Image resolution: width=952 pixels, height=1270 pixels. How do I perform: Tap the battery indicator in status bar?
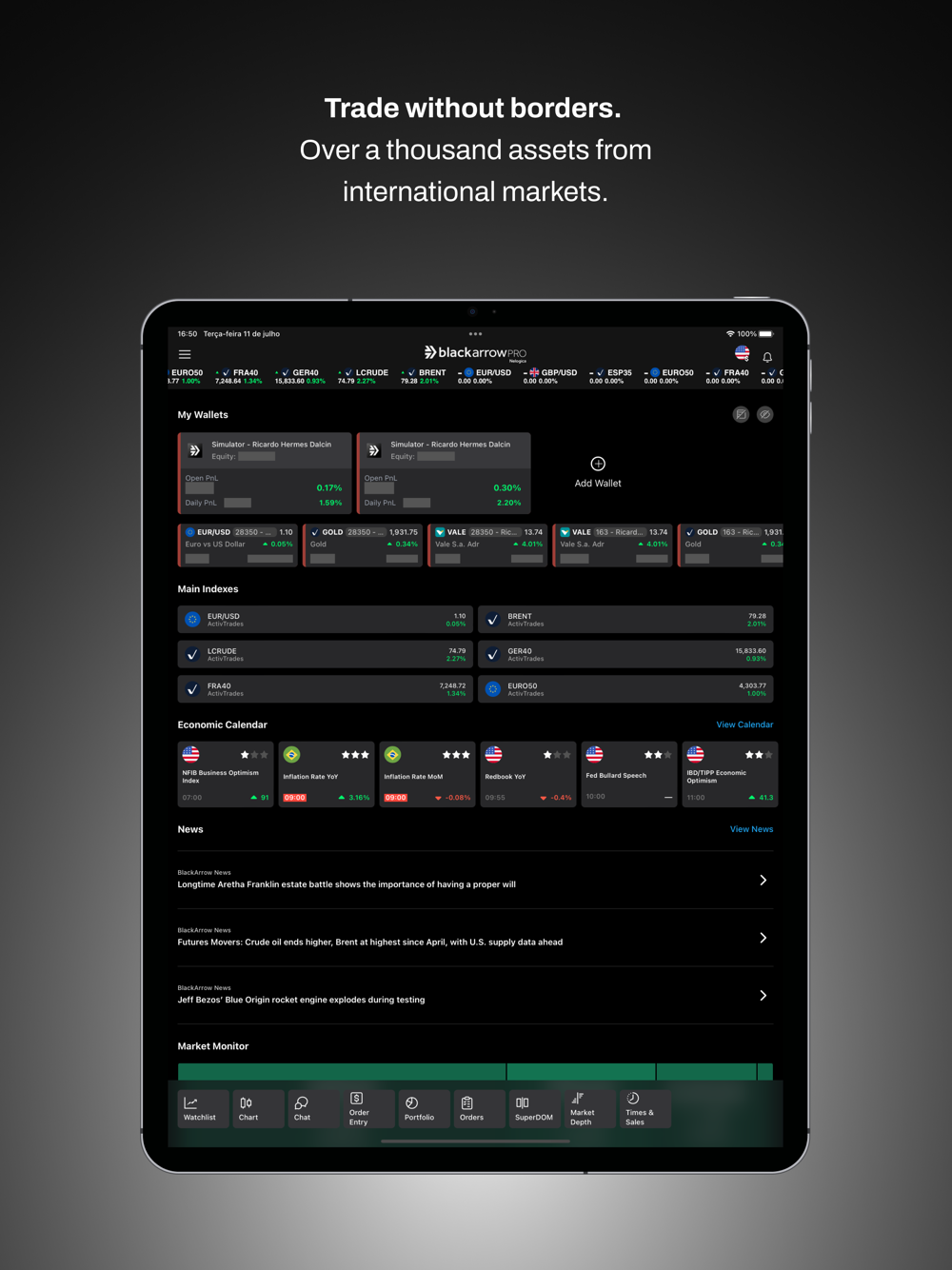coord(766,334)
